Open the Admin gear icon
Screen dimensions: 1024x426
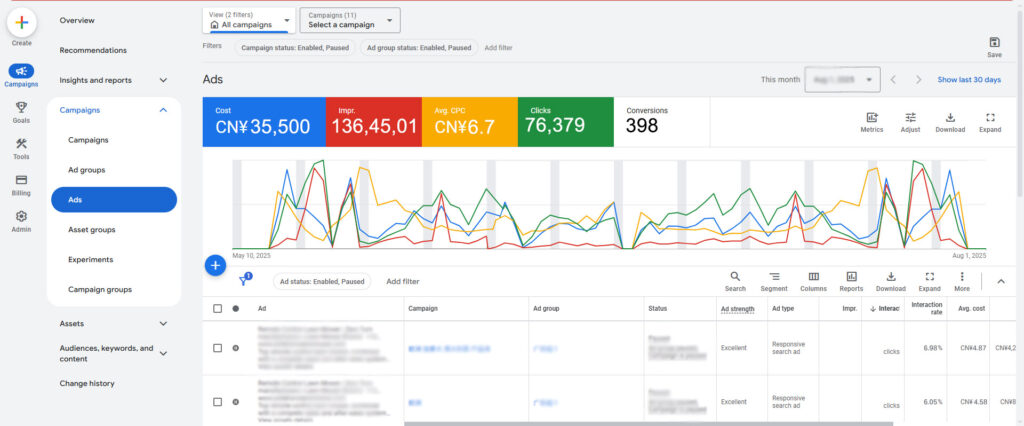point(21,216)
